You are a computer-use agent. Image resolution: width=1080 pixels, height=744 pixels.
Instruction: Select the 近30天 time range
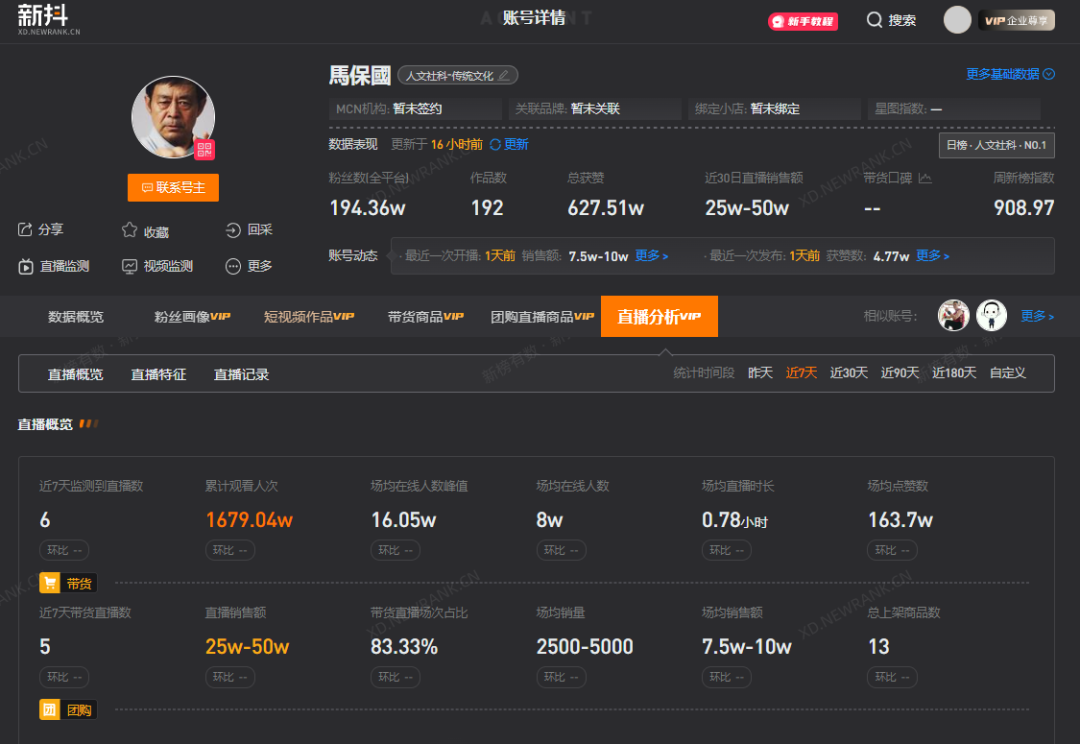pyautogui.click(x=848, y=373)
